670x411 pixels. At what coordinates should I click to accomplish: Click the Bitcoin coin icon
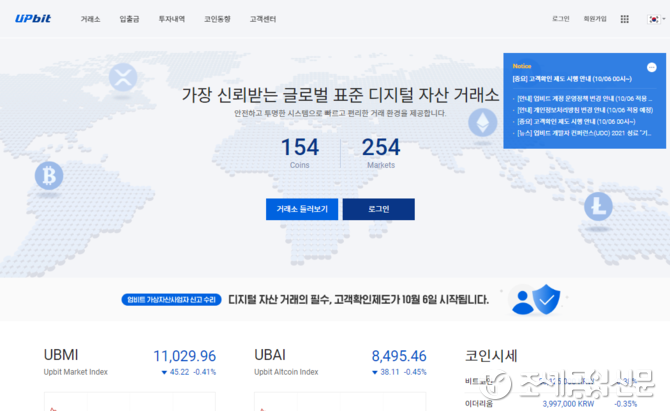click(x=48, y=176)
